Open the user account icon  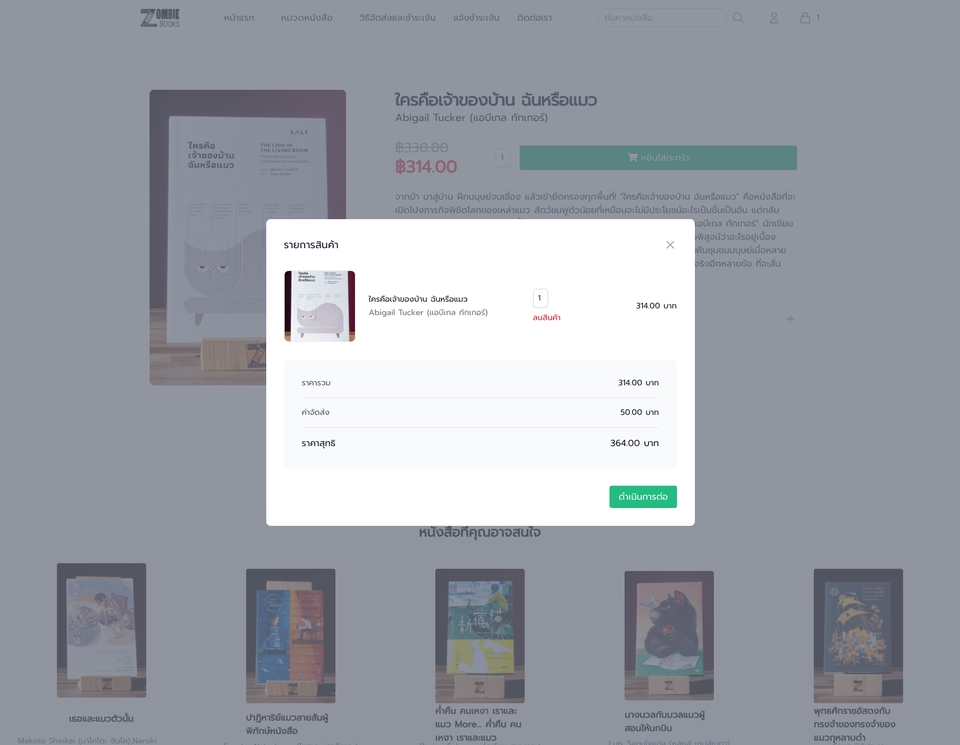[x=774, y=18]
